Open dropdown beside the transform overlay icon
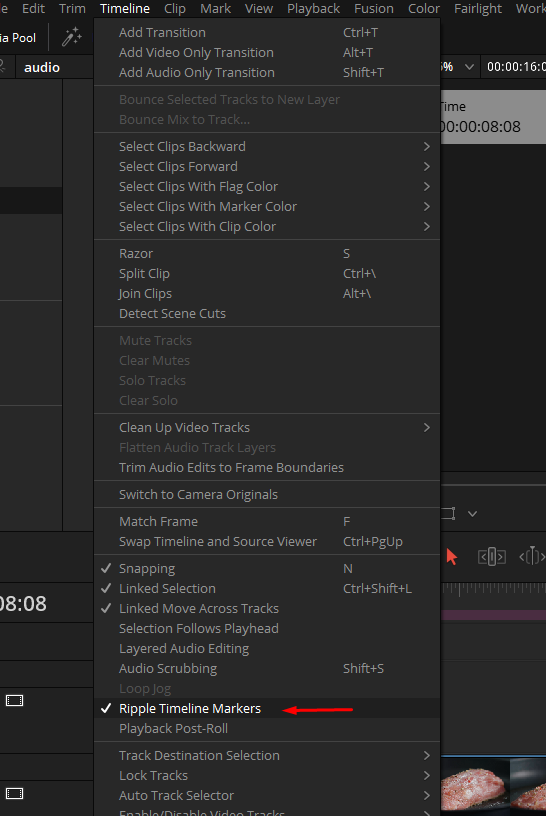546x816 pixels. click(x=472, y=514)
